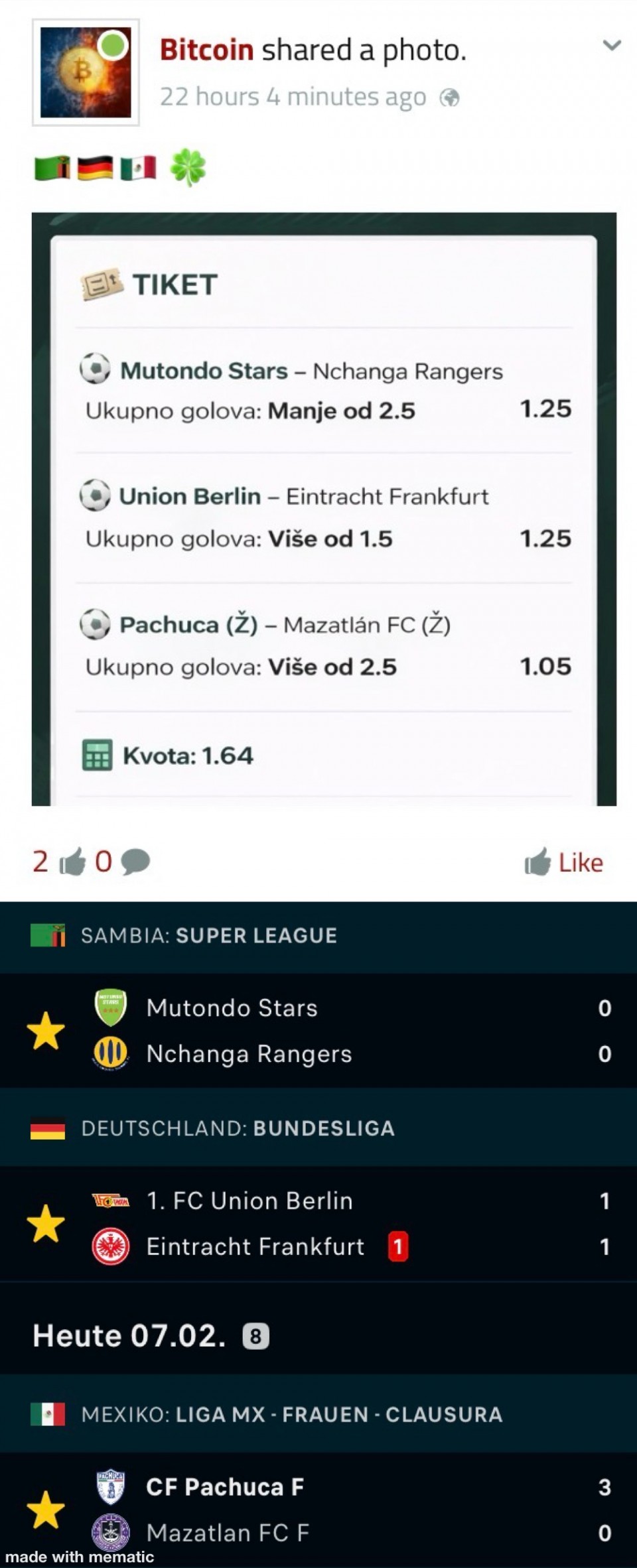Image resolution: width=637 pixels, height=1568 pixels.
Task: Click the Nchanga Rangers club crest
Action: coord(111,1054)
